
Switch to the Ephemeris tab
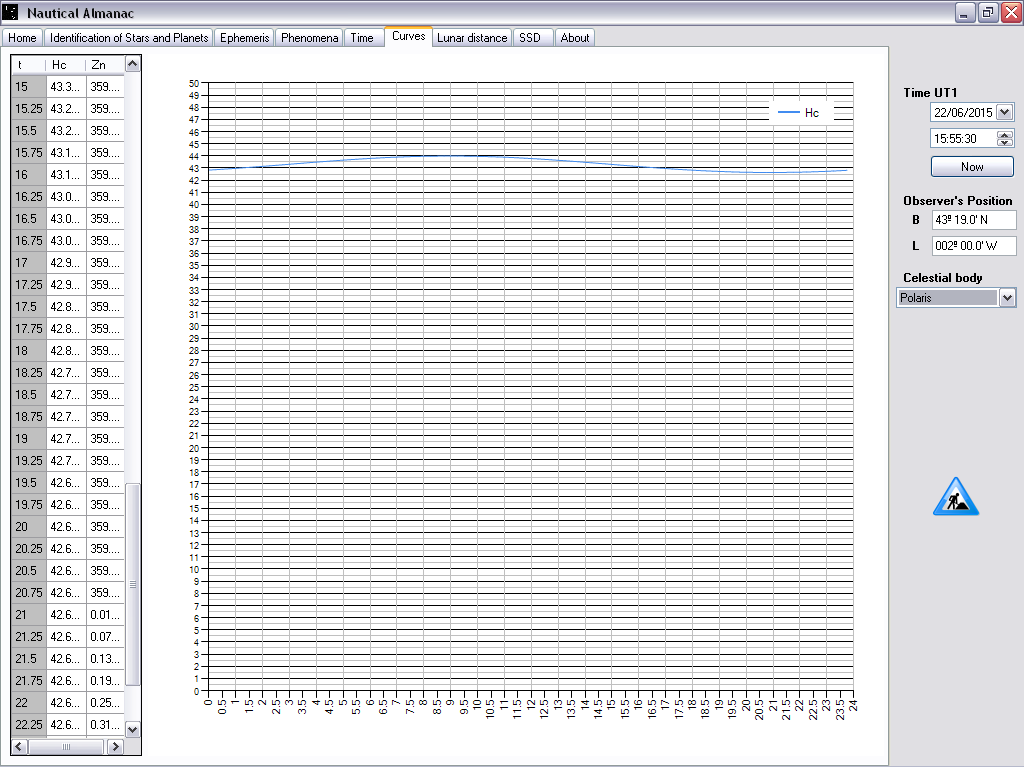tap(244, 38)
